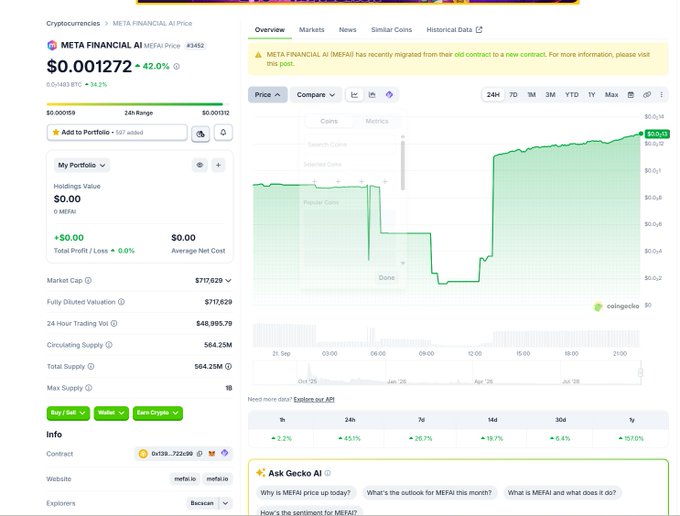Open chart more options three-dot menu

pos(661,95)
